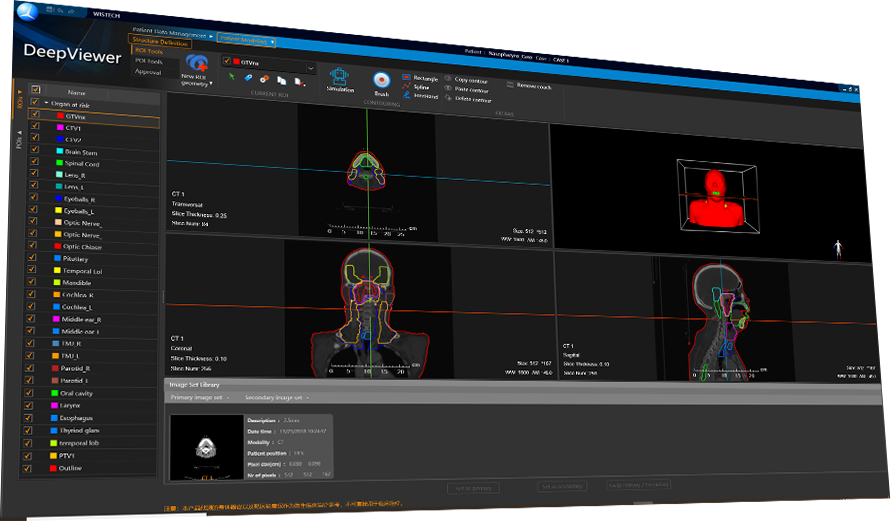Click the magenta CTV1 color swatch
The image size is (891, 521).
tap(60, 127)
